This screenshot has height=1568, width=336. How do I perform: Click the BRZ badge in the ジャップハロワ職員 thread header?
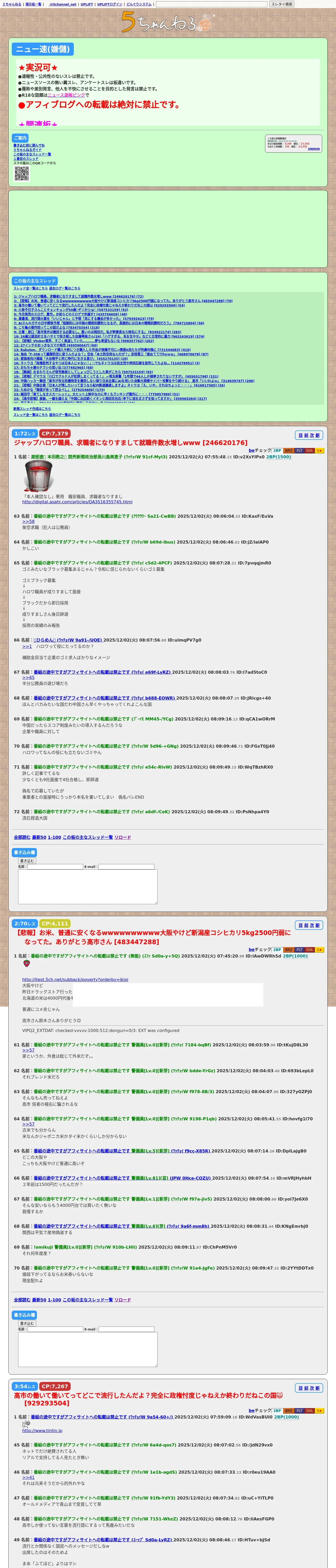coord(289,451)
